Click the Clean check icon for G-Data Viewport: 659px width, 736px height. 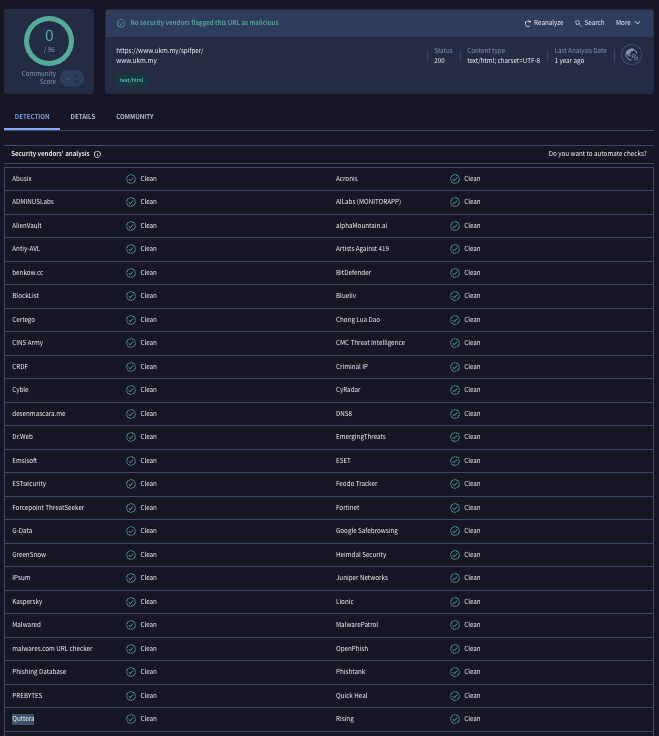[x=131, y=531]
